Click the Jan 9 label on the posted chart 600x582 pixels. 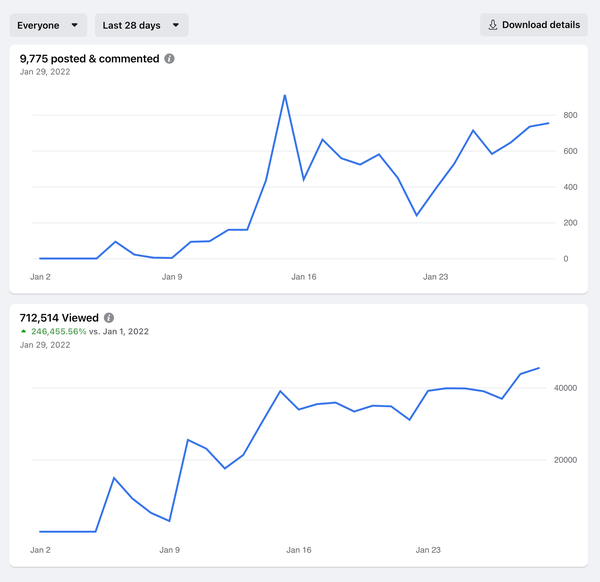click(x=172, y=277)
